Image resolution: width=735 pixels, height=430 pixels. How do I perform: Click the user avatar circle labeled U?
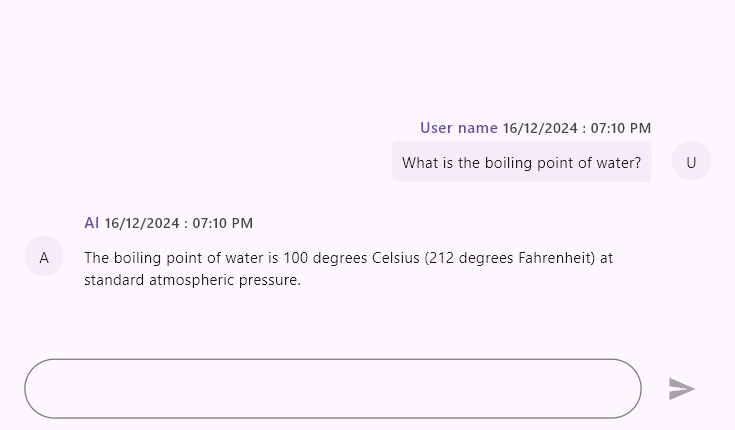pyautogui.click(x=691, y=162)
